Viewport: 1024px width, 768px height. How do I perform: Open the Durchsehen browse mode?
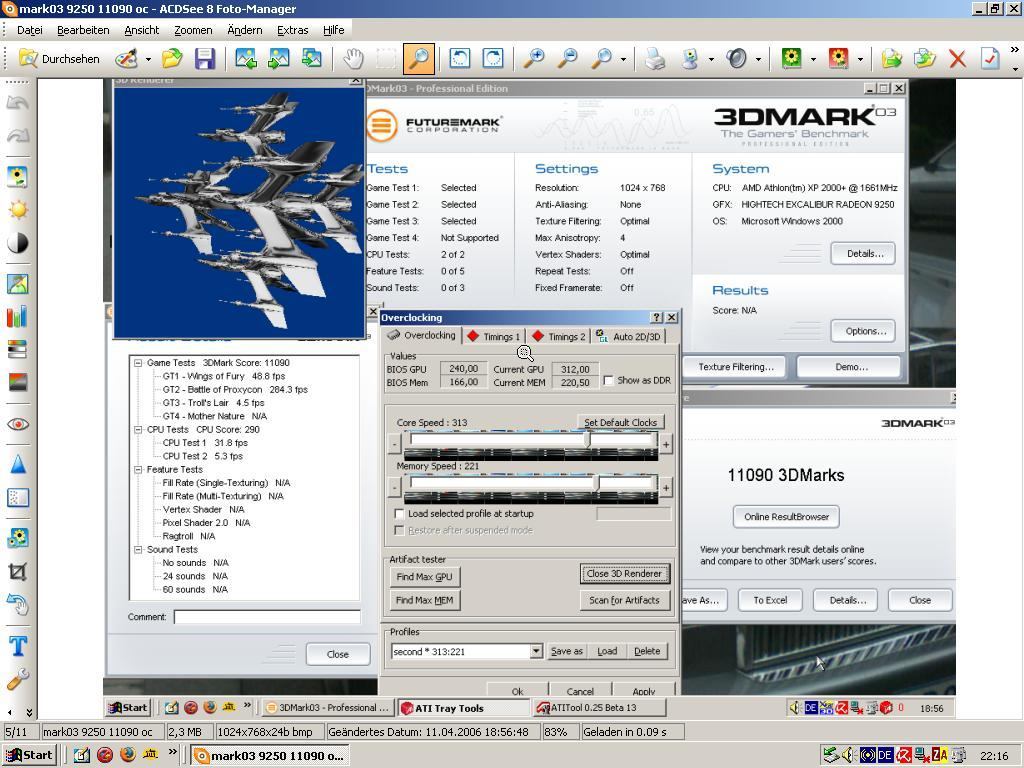(x=59, y=59)
